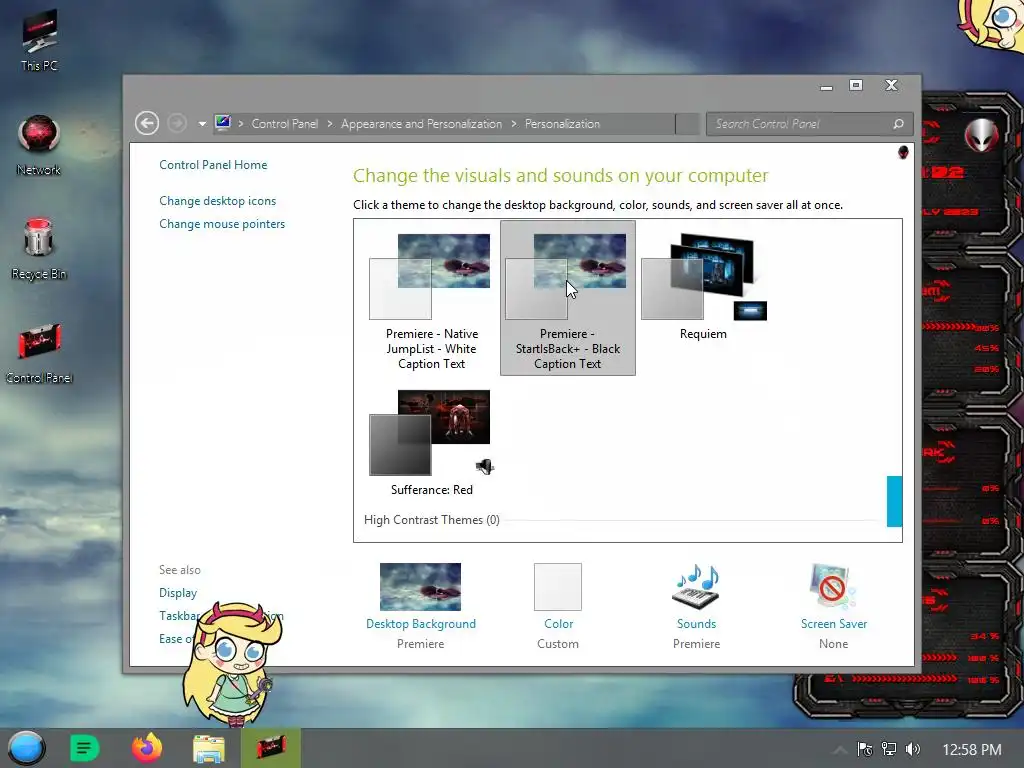Open Desktop Background settings icon
This screenshot has height=768, width=1024.
tap(421, 586)
